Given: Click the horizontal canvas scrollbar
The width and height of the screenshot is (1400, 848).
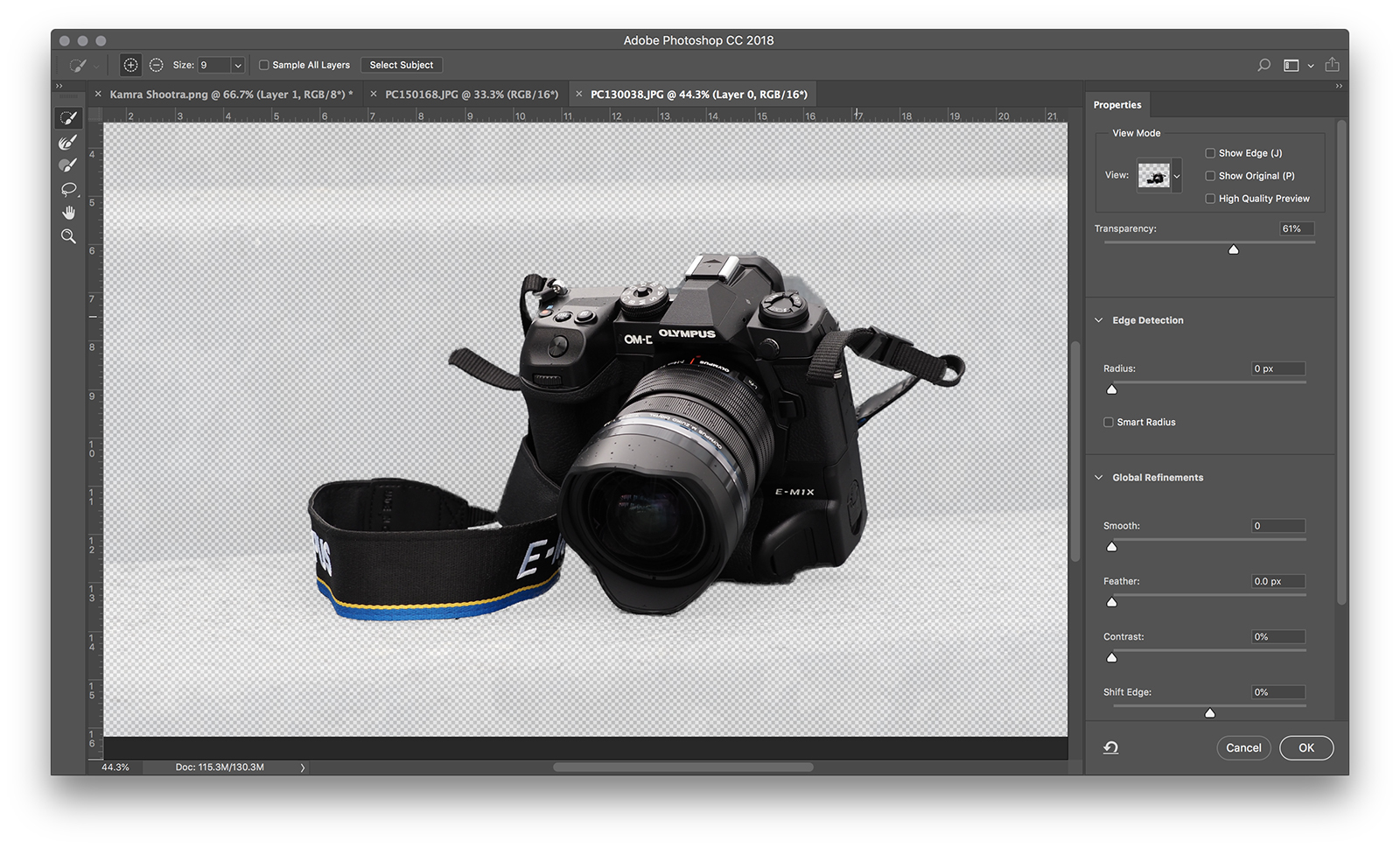Looking at the screenshot, I should click(x=682, y=767).
